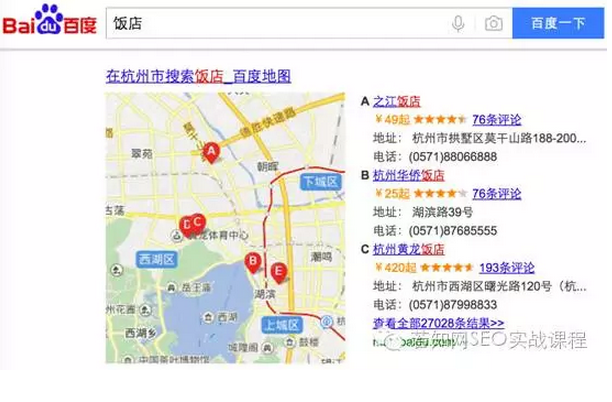View 193条评论 reviews link

[506, 268]
